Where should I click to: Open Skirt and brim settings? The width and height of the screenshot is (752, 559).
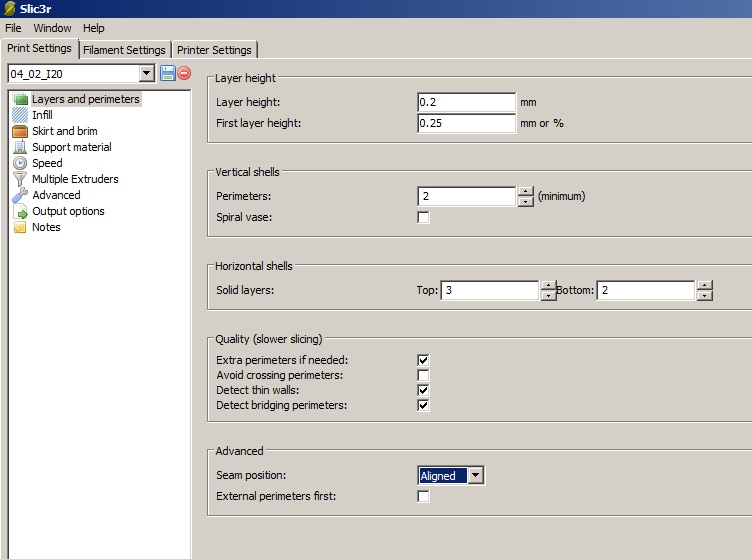click(x=64, y=131)
